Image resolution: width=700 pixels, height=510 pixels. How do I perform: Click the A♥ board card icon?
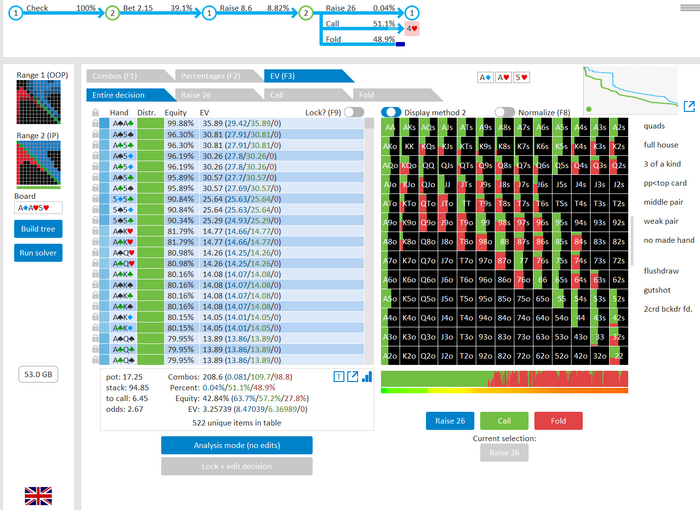click(x=503, y=78)
